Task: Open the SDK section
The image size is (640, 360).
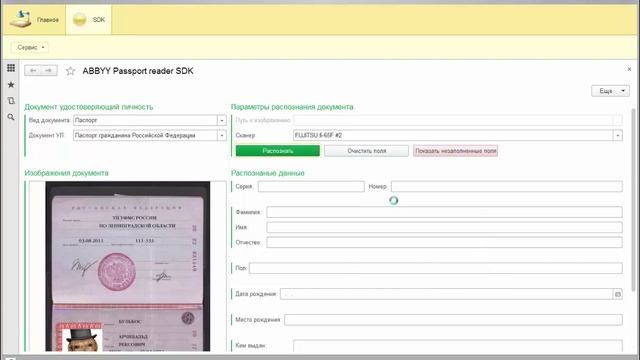Action: 89,20
